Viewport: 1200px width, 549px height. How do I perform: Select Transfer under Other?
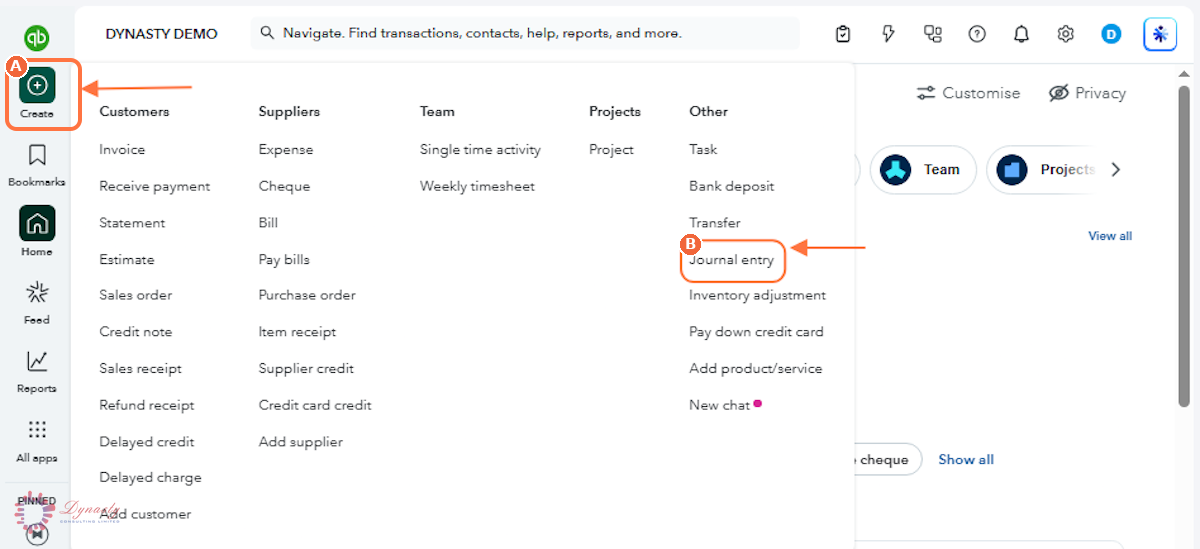(x=715, y=223)
